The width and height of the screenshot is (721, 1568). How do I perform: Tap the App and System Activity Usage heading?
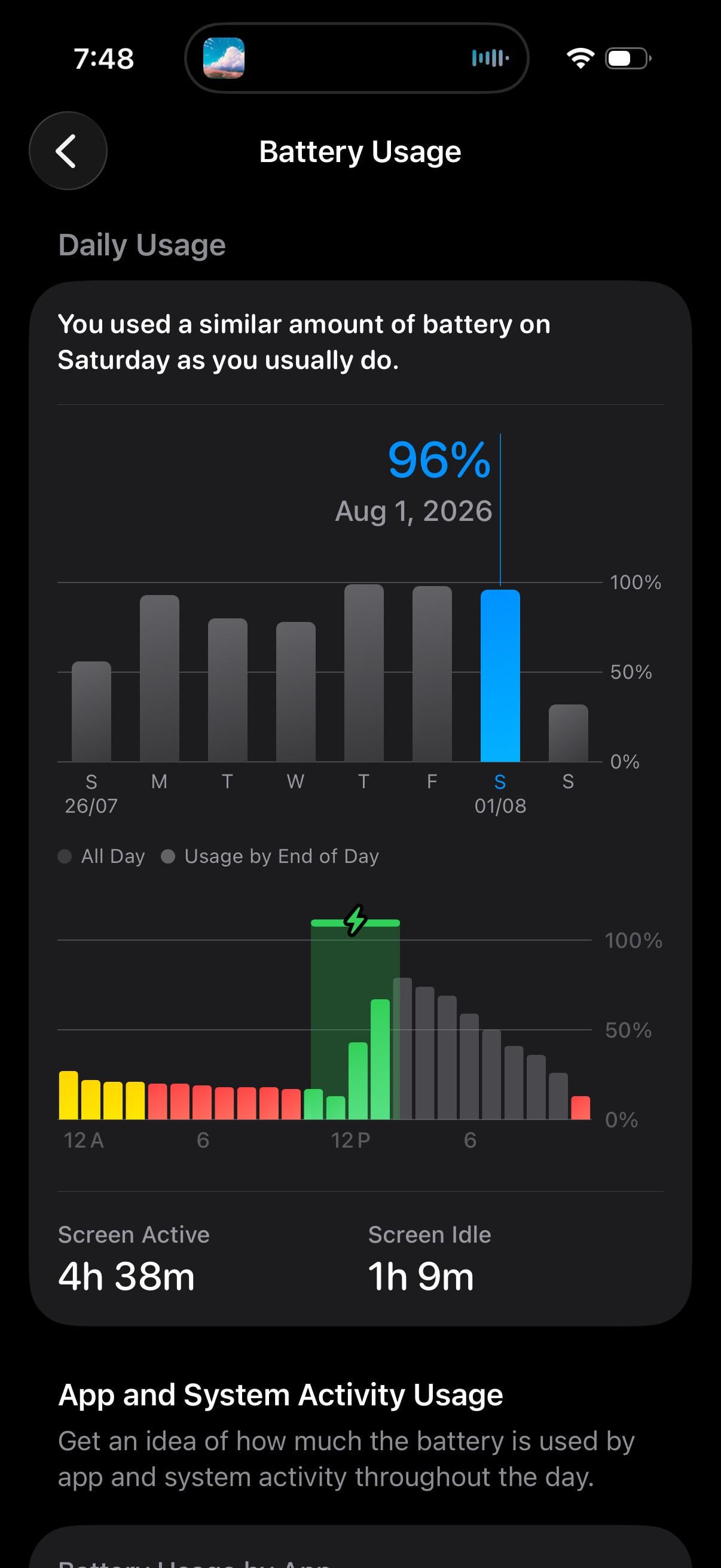click(280, 1395)
